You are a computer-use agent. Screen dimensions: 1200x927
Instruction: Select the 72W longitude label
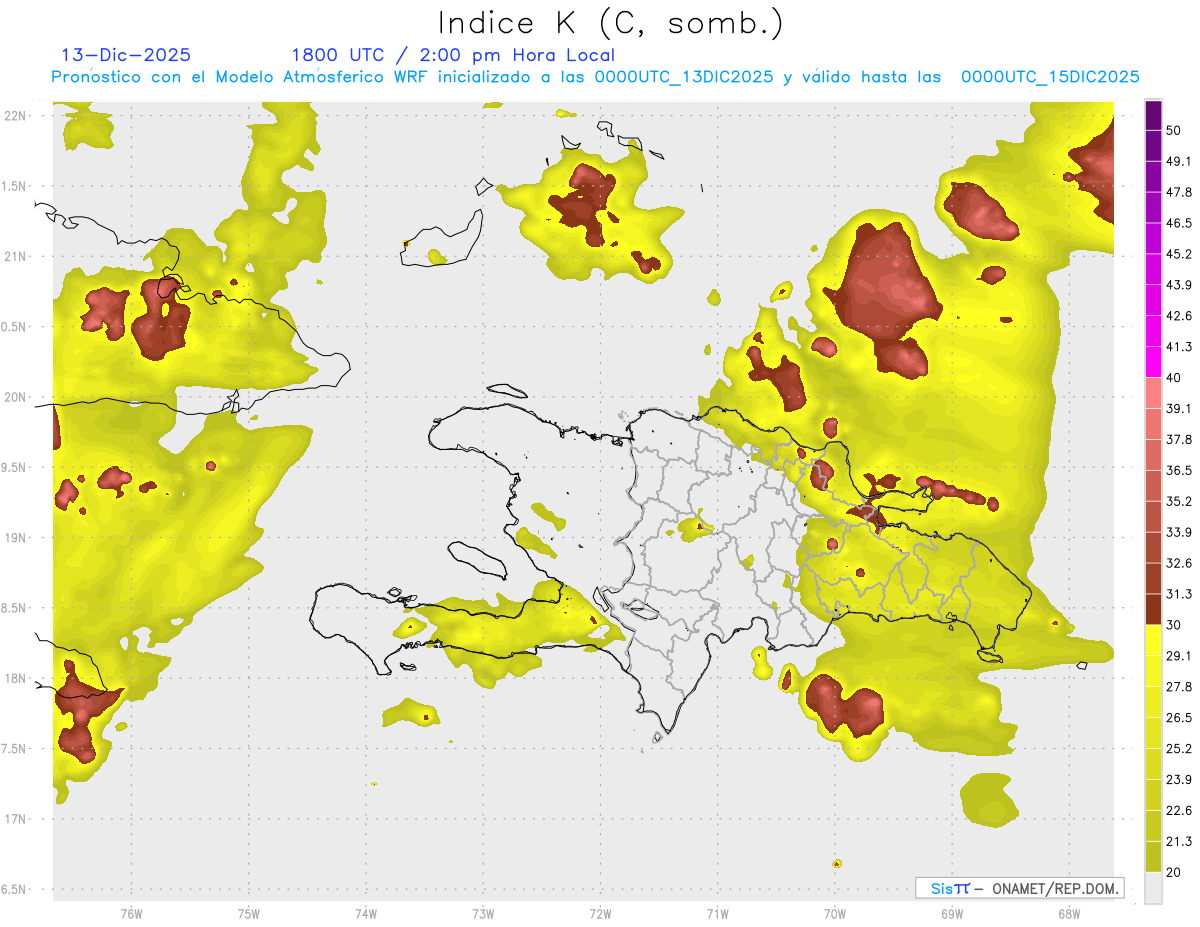(x=600, y=913)
